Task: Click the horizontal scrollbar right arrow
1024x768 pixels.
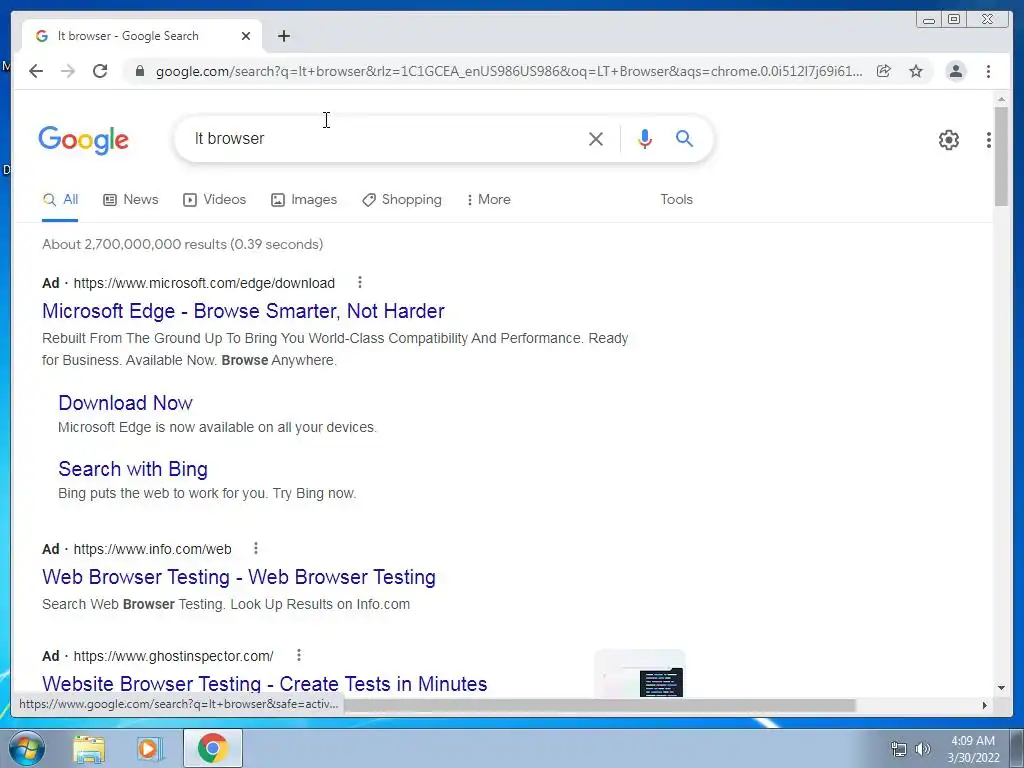Action: 984,705
